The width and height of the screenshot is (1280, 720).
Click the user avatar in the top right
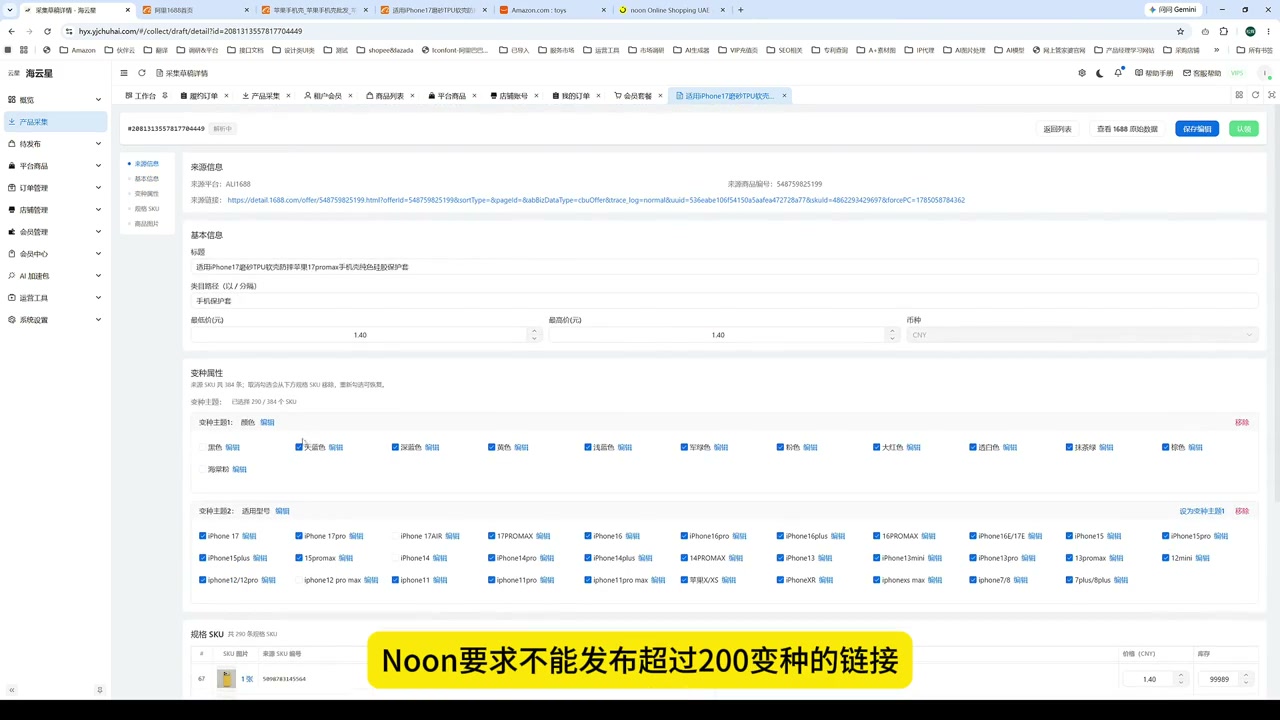1266,73
